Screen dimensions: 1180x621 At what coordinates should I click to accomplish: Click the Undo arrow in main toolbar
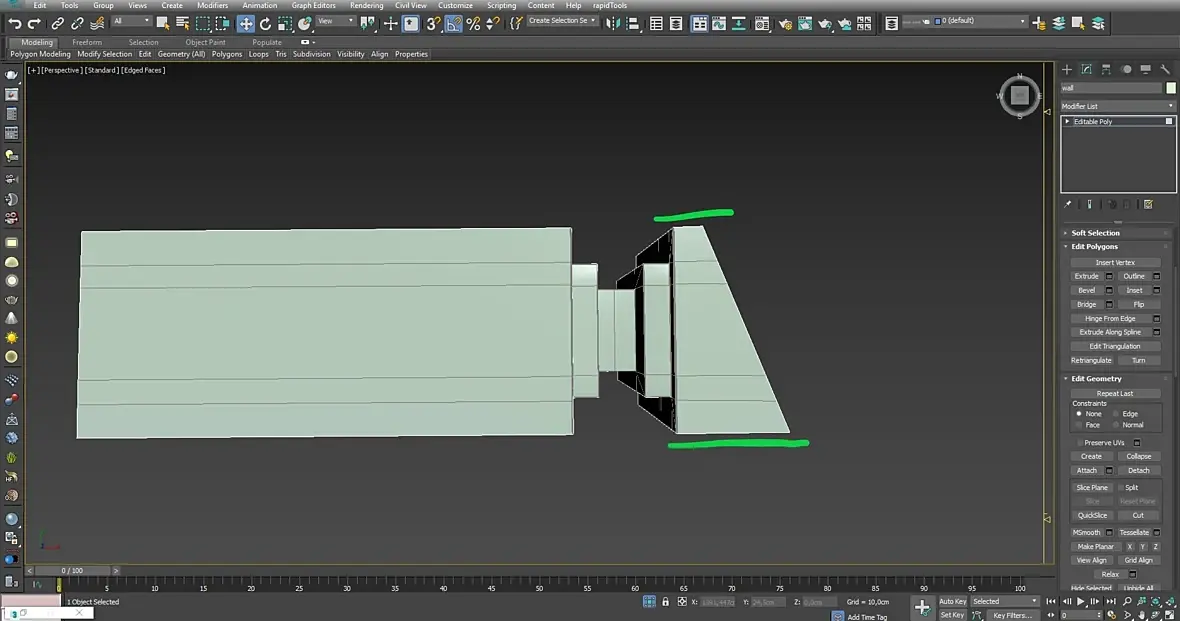coord(14,23)
